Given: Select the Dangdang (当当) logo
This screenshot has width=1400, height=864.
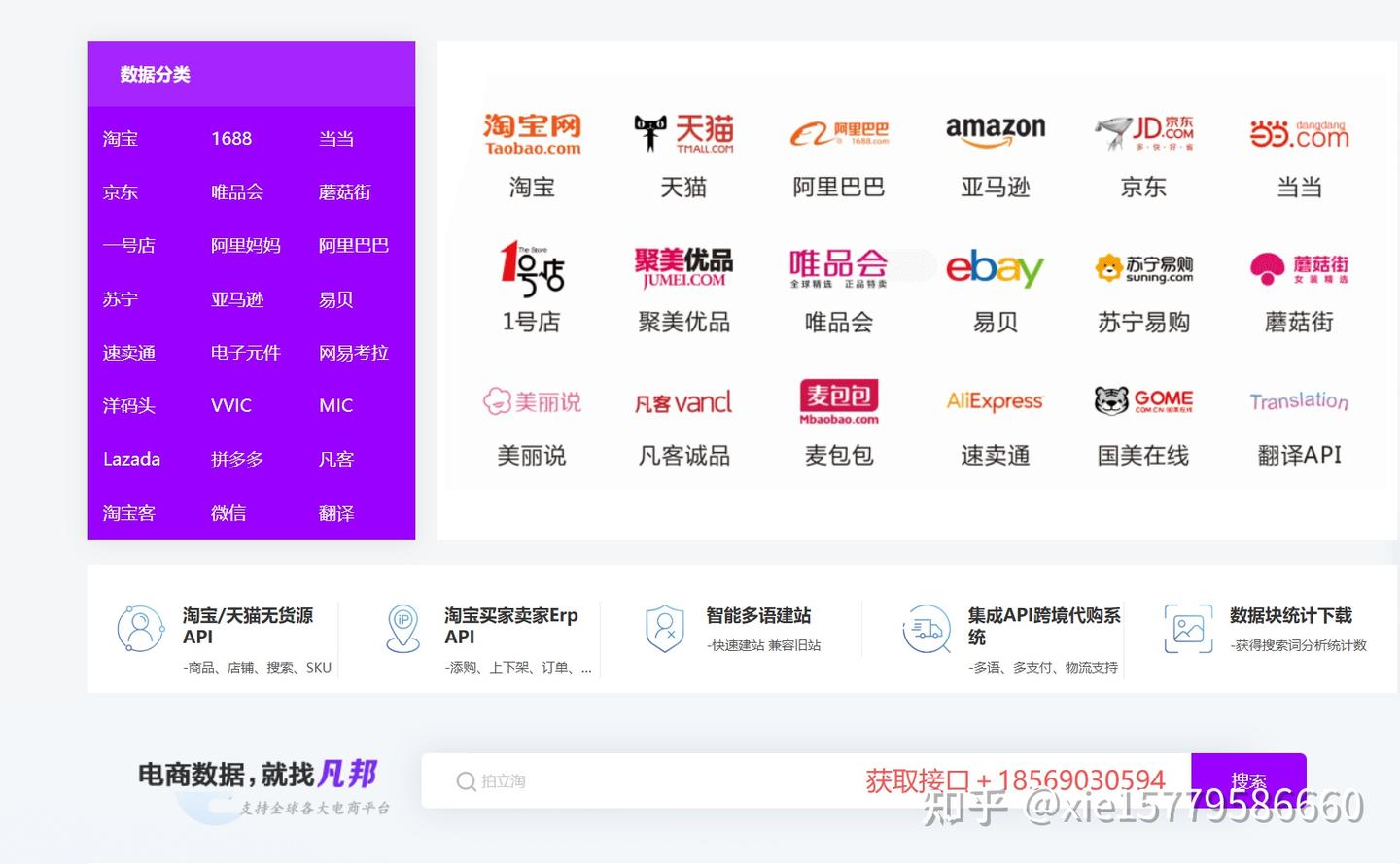Looking at the screenshot, I should click(1298, 133).
